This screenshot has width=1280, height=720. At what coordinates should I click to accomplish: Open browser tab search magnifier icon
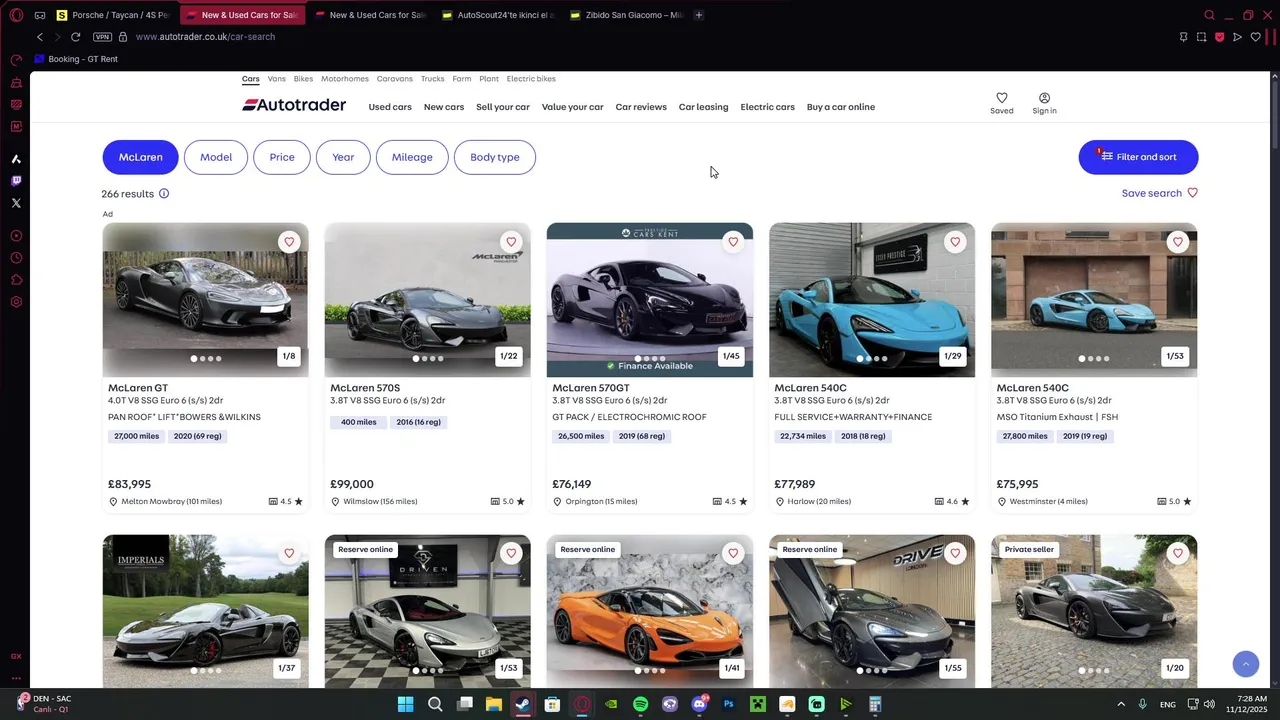tap(1209, 15)
